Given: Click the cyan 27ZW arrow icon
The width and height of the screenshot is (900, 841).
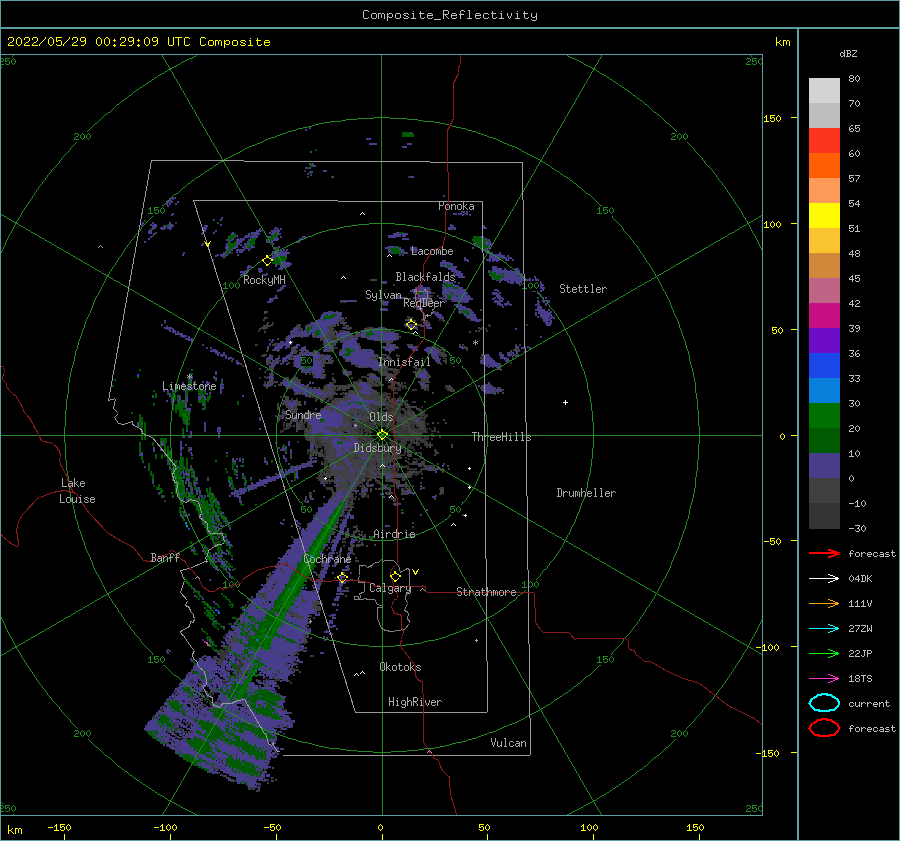Looking at the screenshot, I should pos(824,629).
